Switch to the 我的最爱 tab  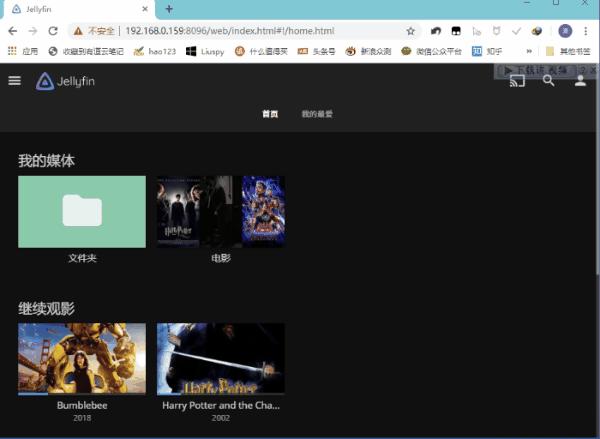[x=317, y=114]
